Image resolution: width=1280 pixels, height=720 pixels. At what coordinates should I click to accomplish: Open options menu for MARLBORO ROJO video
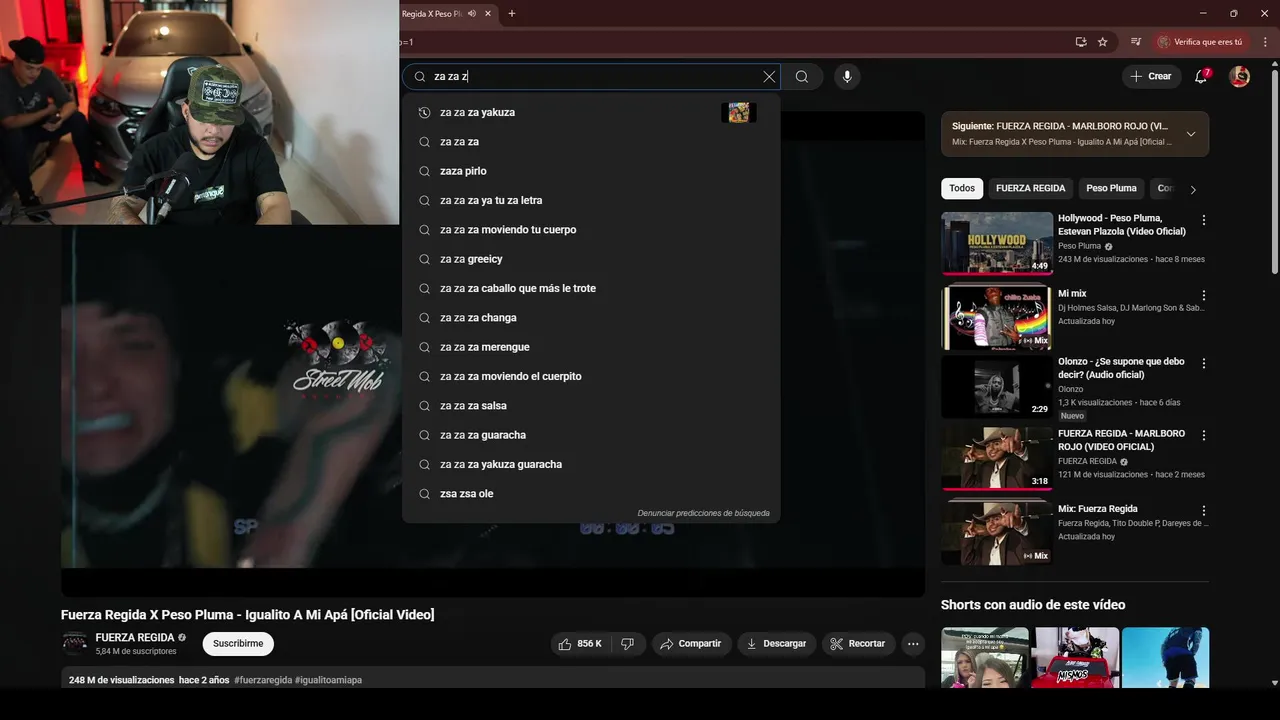(x=1204, y=436)
